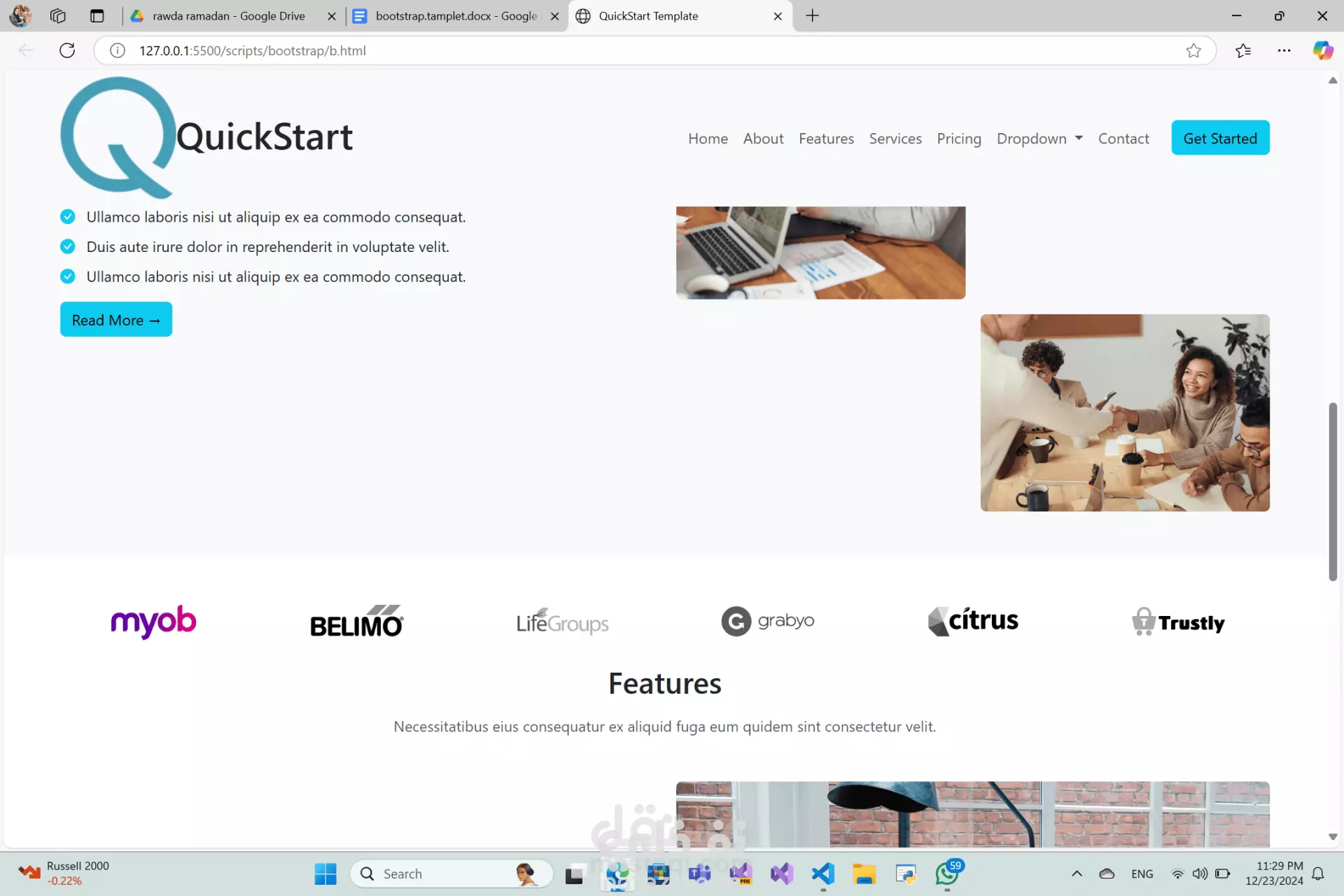Click the laptop desk photo
The height and width of the screenshot is (896, 1344).
tap(820, 253)
